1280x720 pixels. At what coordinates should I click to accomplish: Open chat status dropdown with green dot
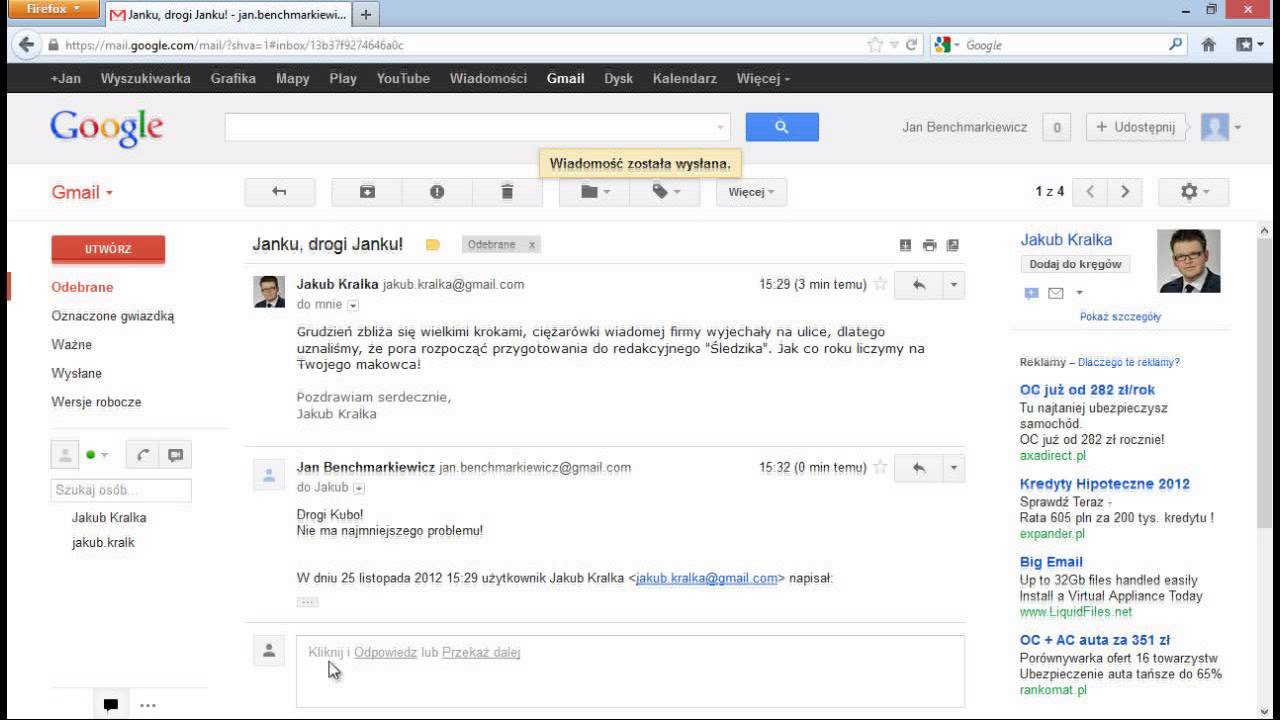(x=96, y=455)
